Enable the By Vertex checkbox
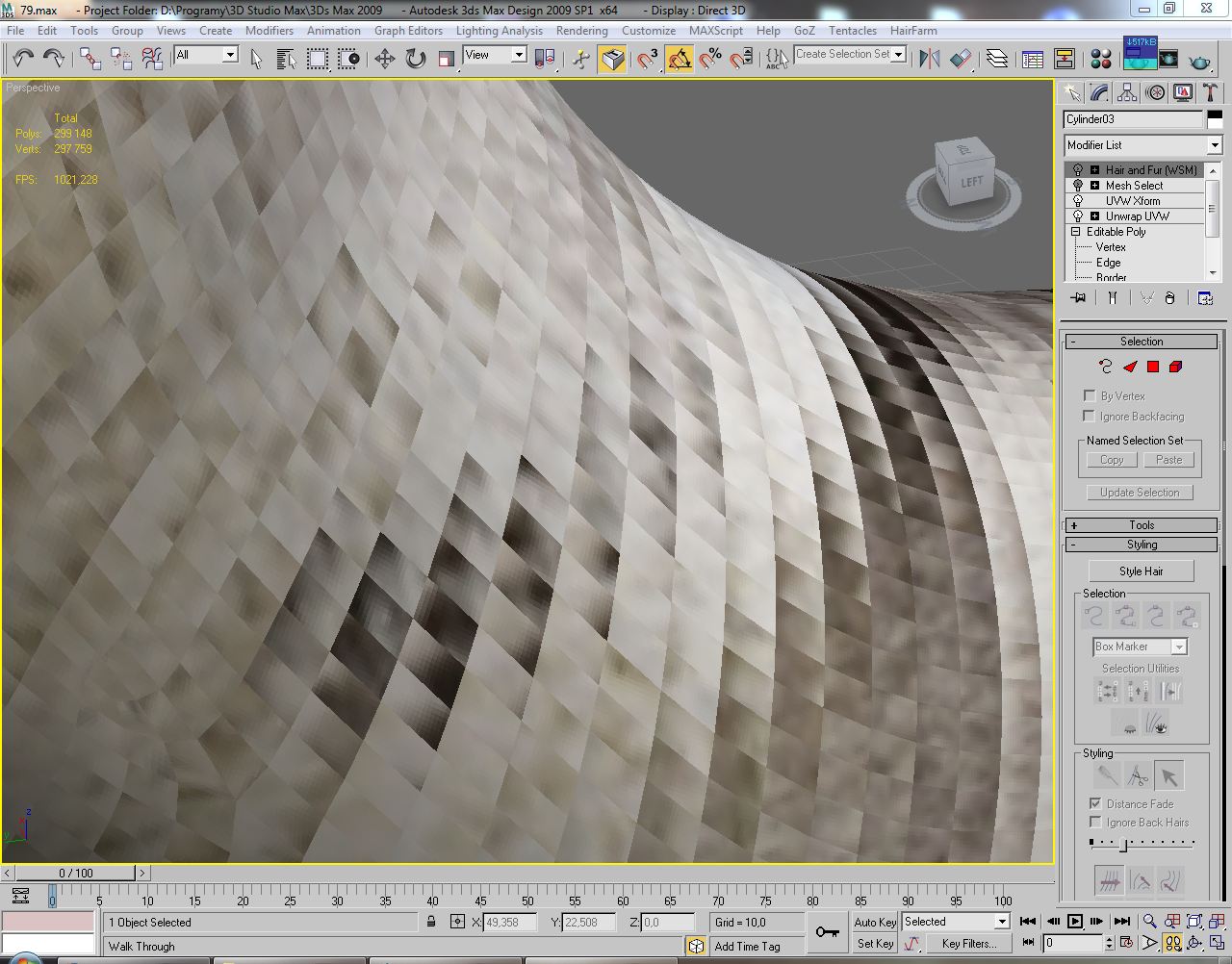Viewport: 1232px width, 964px height. pyautogui.click(x=1090, y=395)
